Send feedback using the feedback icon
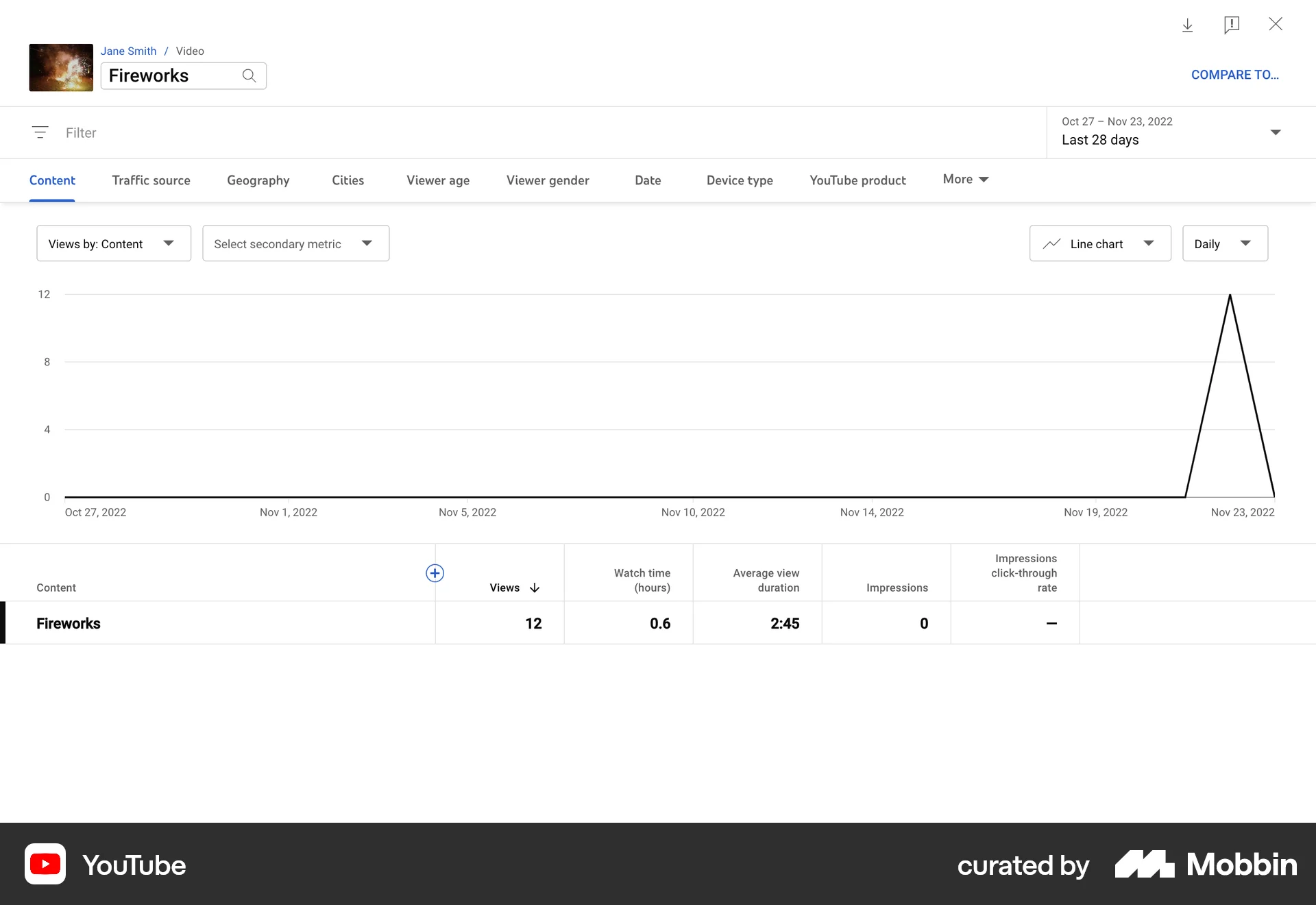Viewport: 1316px width, 905px height. (x=1232, y=25)
